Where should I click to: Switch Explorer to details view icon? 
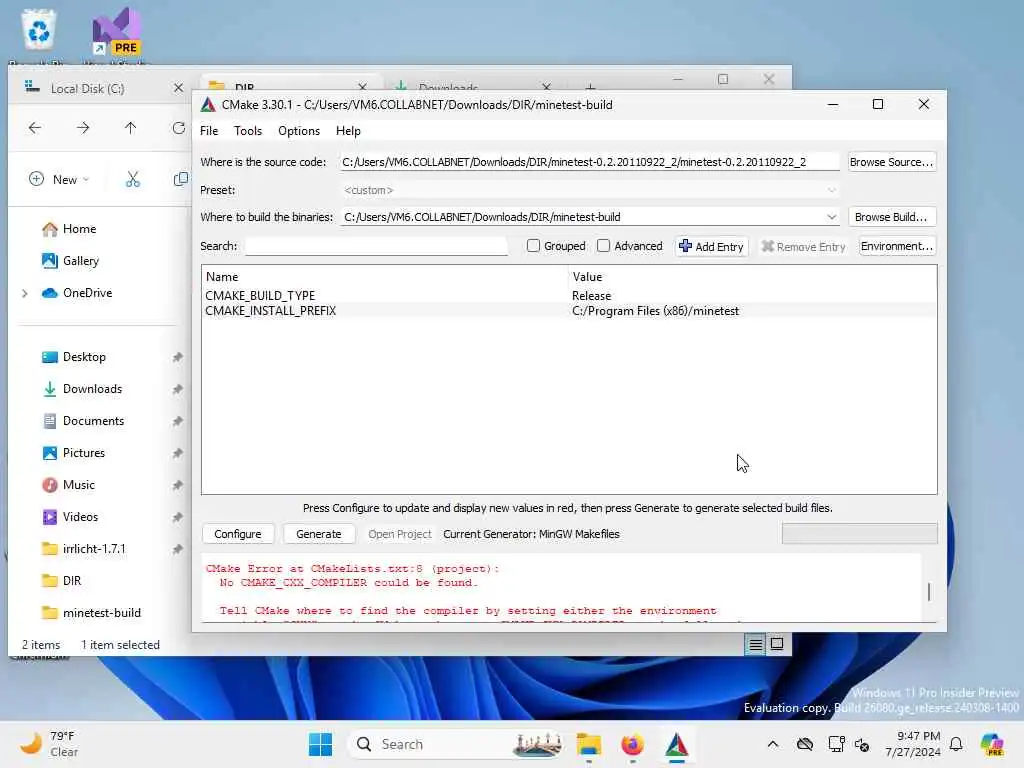coord(756,645)
